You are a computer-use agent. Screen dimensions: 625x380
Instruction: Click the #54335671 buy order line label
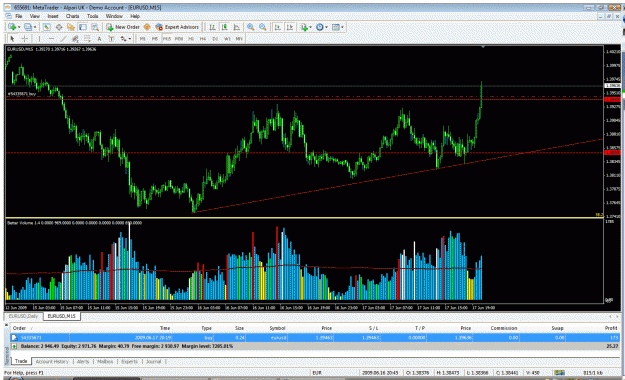[x=22, y=94]
